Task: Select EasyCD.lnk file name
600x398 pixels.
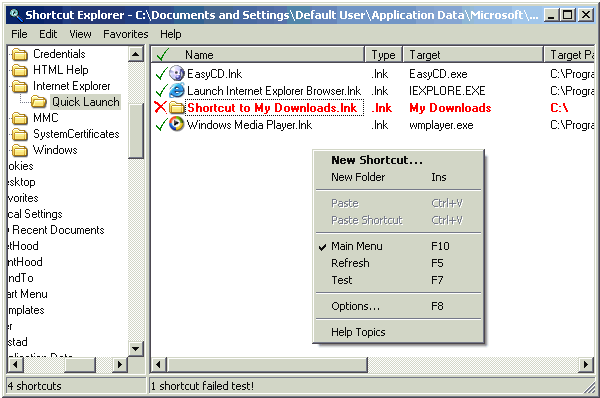Action: (x=214, y=73)
